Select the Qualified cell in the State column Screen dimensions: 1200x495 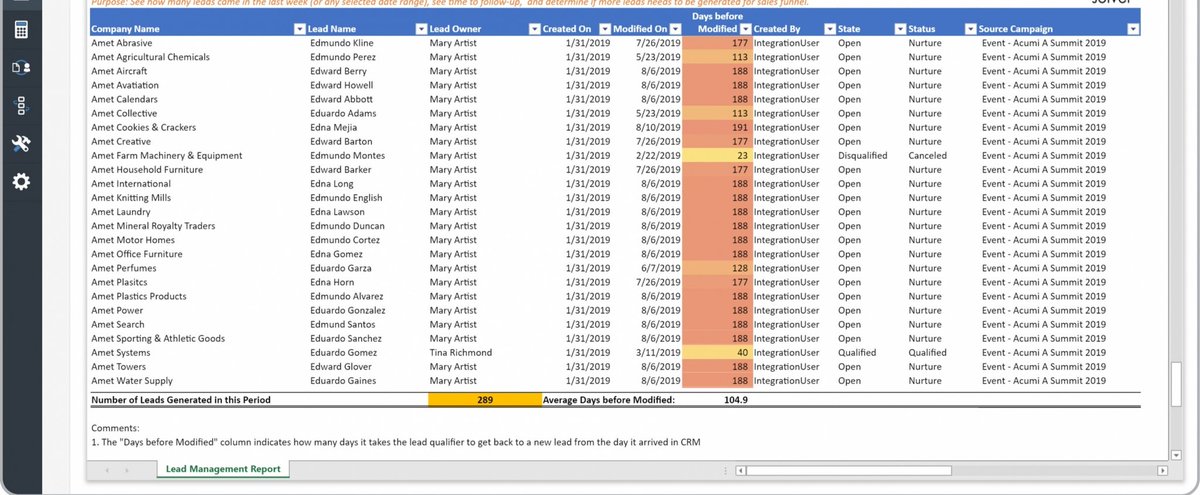[x=857, y=353]
